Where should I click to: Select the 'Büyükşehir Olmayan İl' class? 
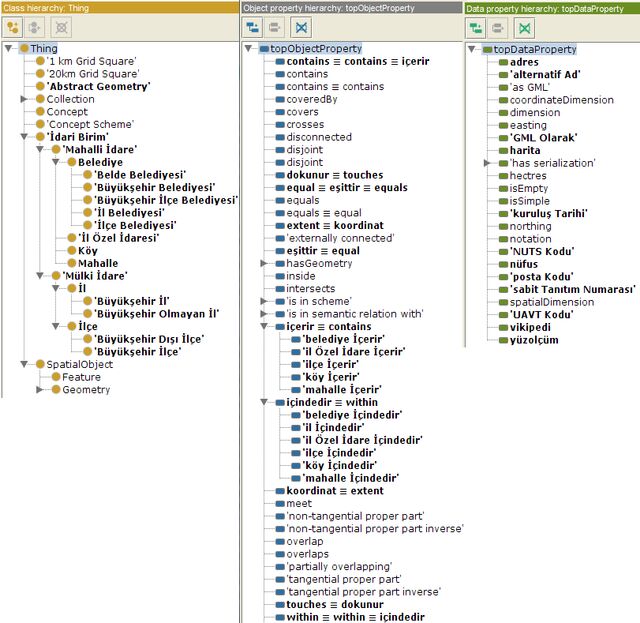(x=151, y=314)
